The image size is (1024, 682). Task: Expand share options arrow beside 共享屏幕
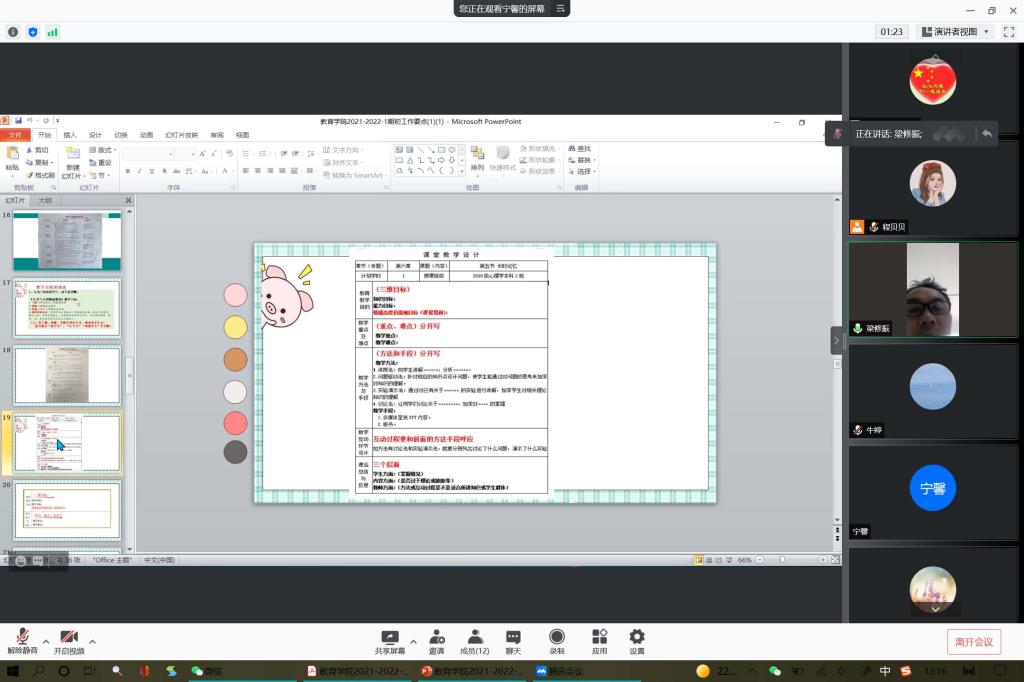tap(413, 641)
